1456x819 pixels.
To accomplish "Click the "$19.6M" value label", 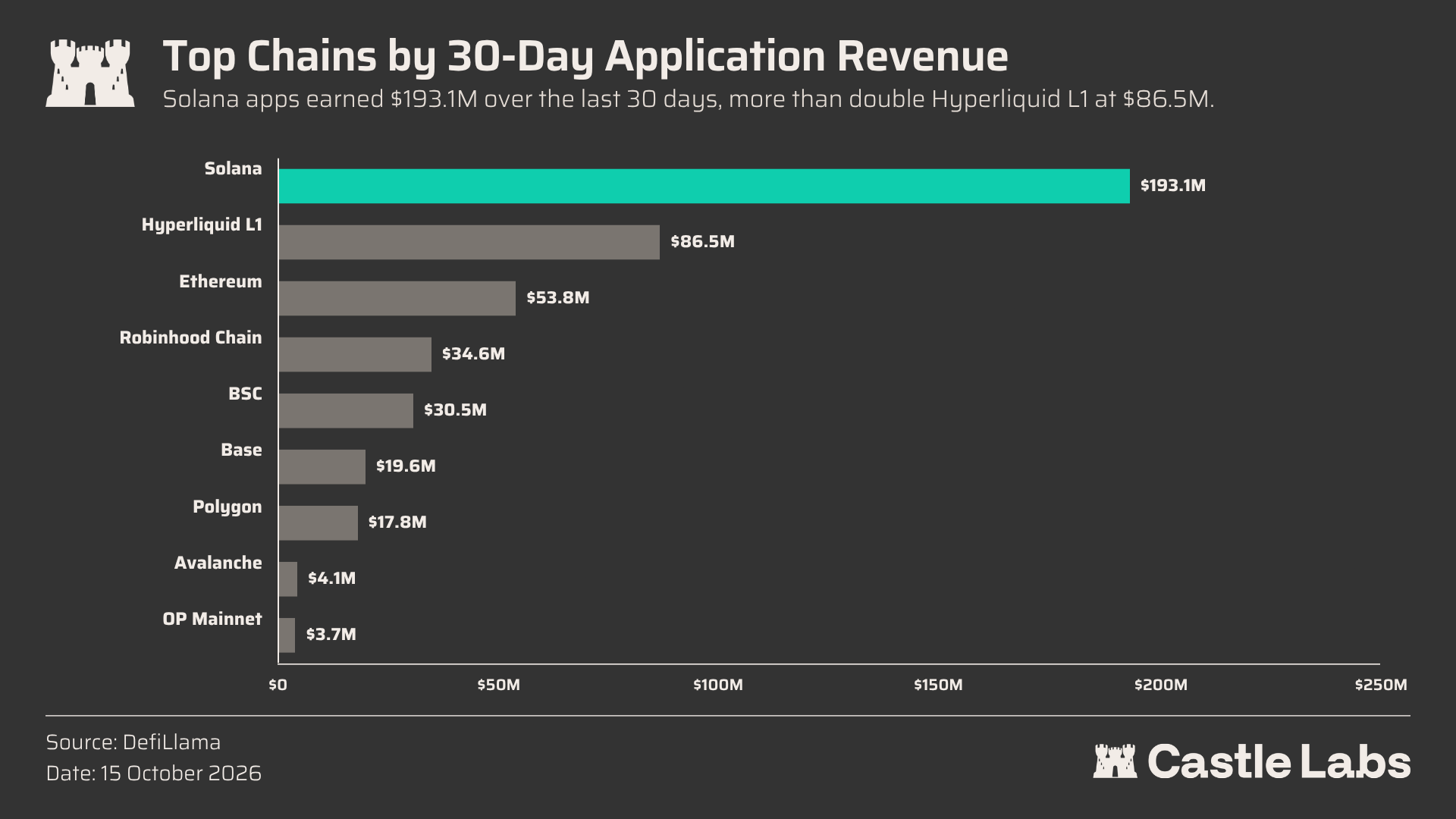I will 406,466.
